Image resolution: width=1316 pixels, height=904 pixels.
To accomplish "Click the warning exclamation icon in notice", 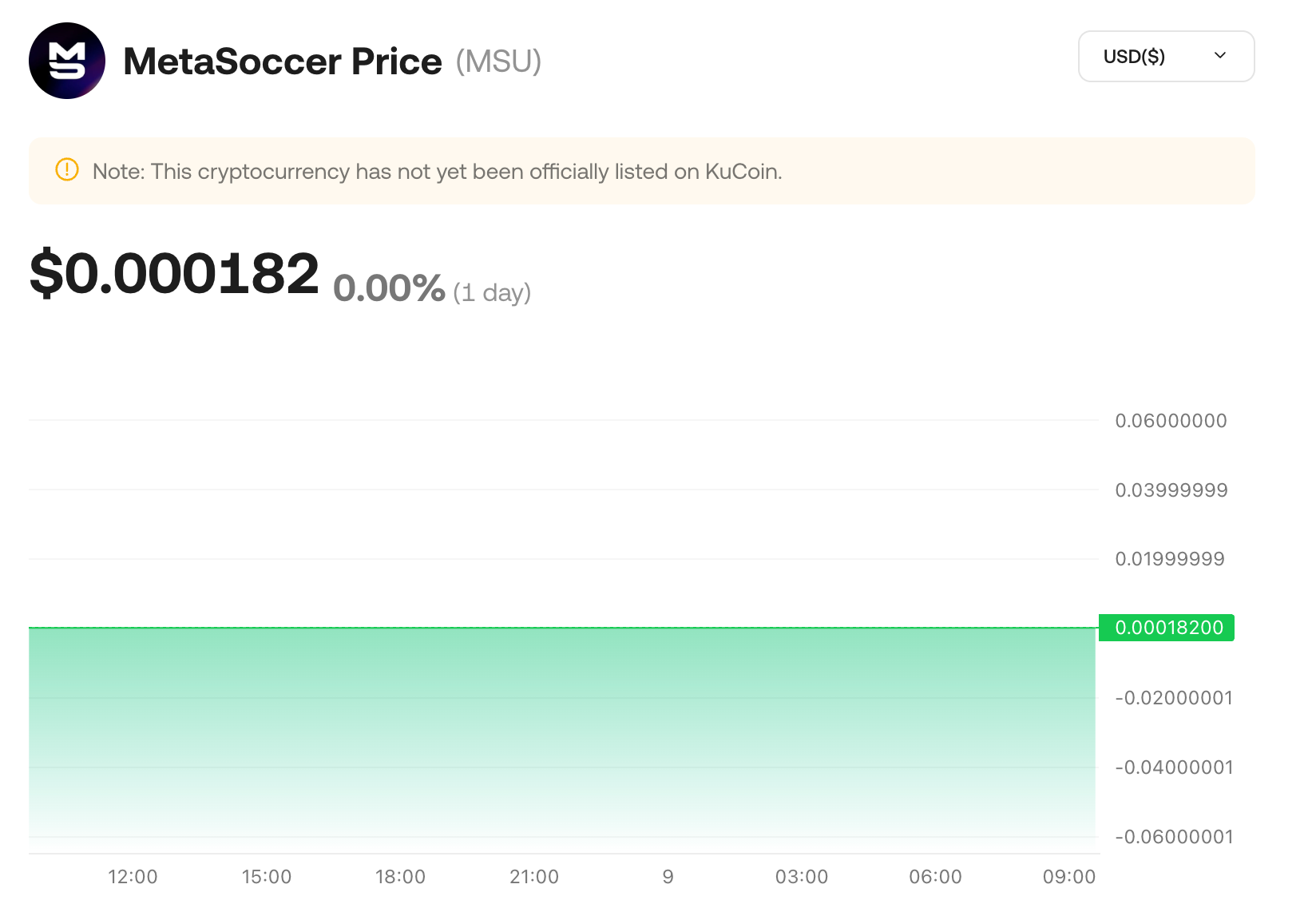I will [67, 170].
